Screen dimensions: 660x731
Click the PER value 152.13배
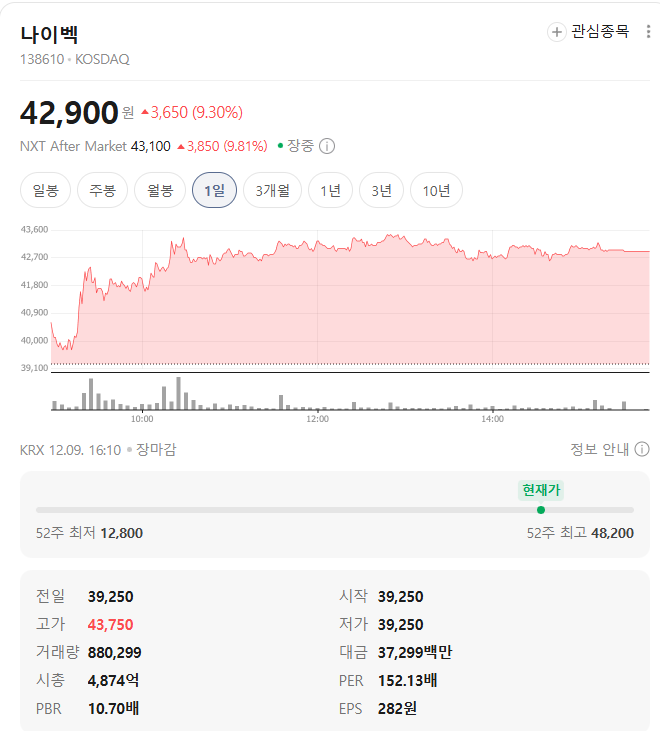coord(407,681)
